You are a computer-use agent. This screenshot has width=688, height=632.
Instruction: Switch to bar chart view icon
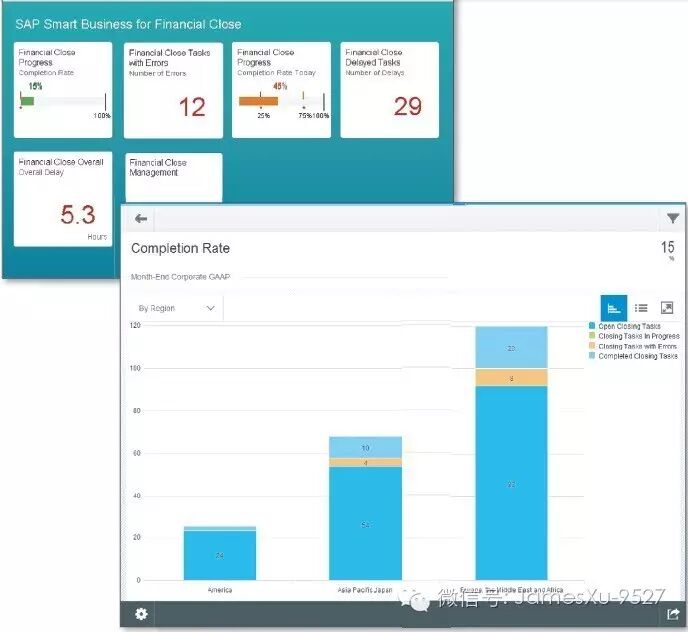pyautogui.click(x=613, y=308)
